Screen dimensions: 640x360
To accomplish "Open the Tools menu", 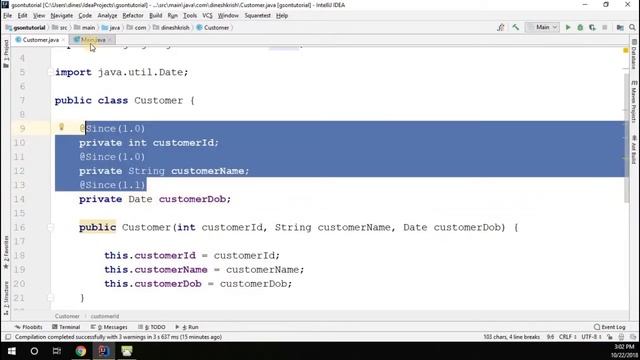I will pyautogui.click(x=190, y=16).
